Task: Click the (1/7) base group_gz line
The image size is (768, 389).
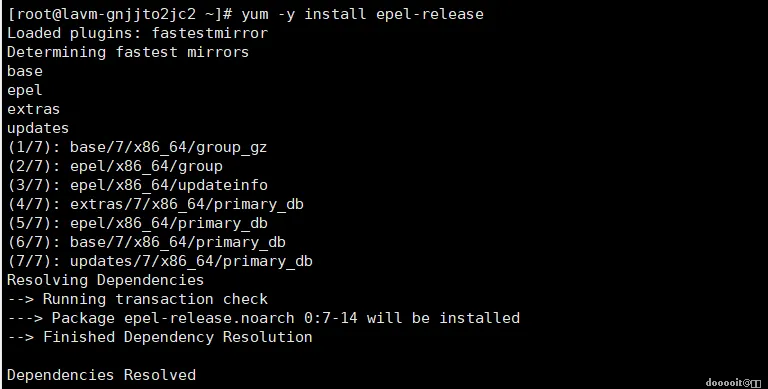Action: click(x=137, y=147)
